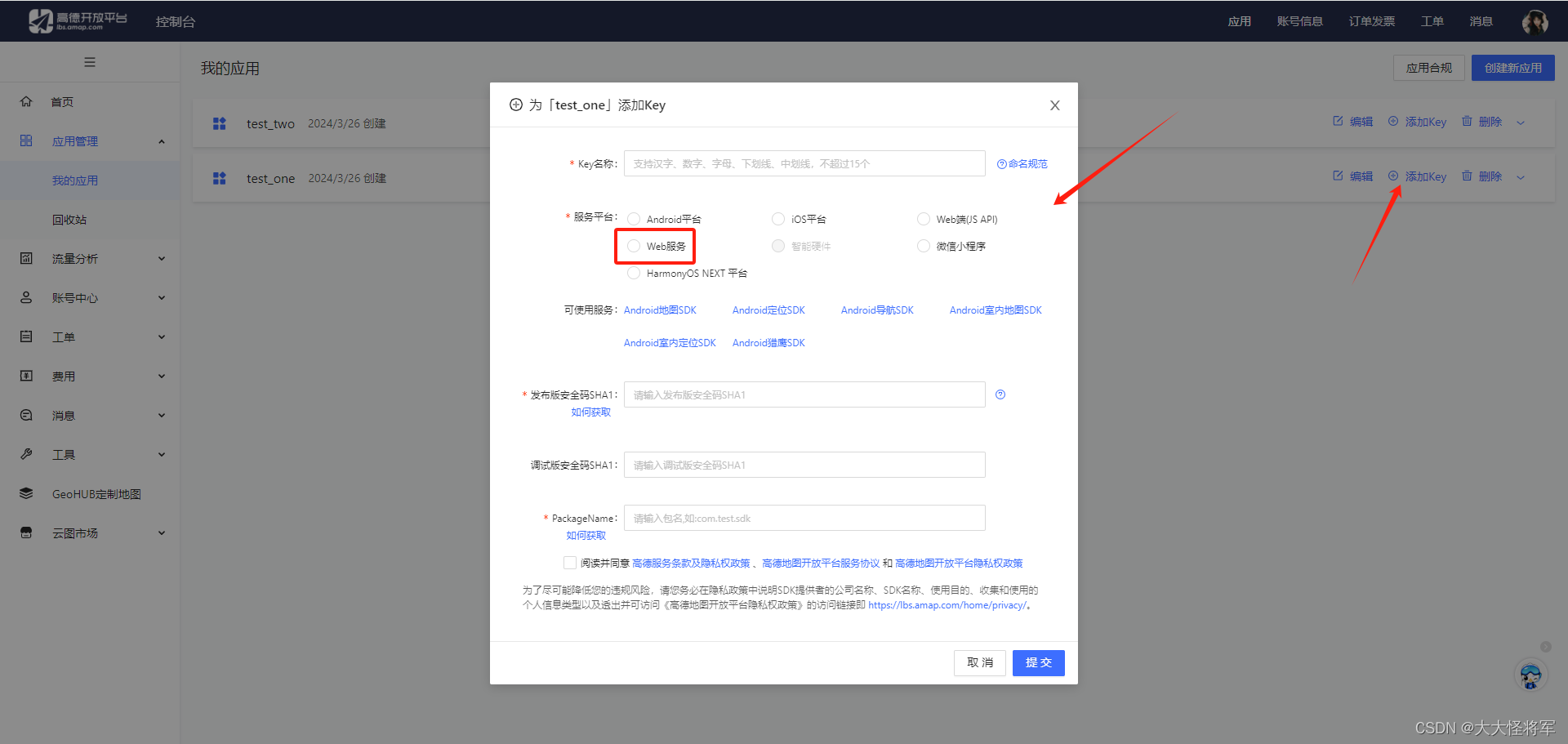Expand the 流量分析 sidebar section

pyautogui.click(x=162, y=259)
